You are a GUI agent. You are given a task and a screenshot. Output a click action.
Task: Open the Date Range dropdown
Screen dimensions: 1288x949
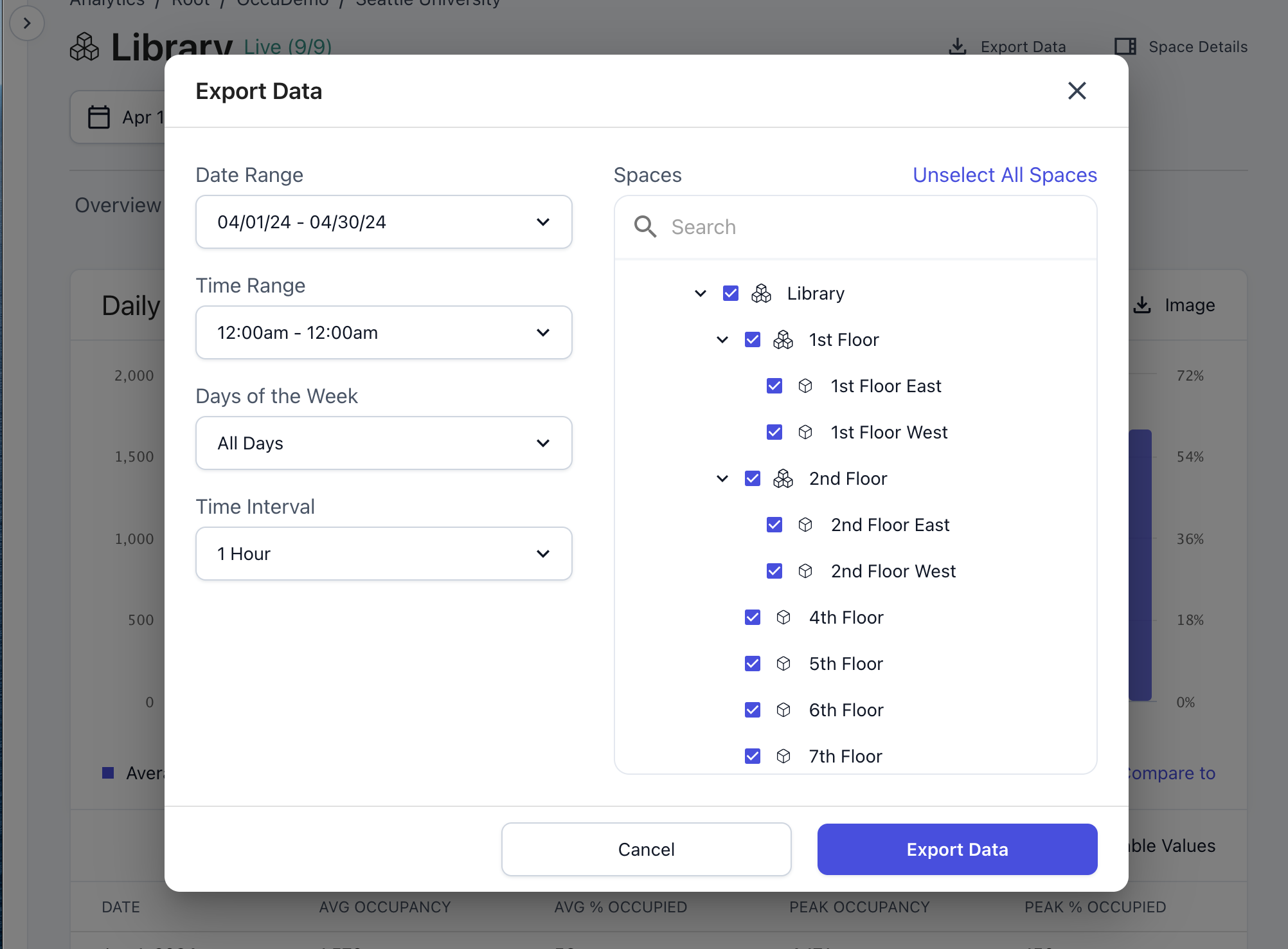pyautogui.click(x=384, y=222)
